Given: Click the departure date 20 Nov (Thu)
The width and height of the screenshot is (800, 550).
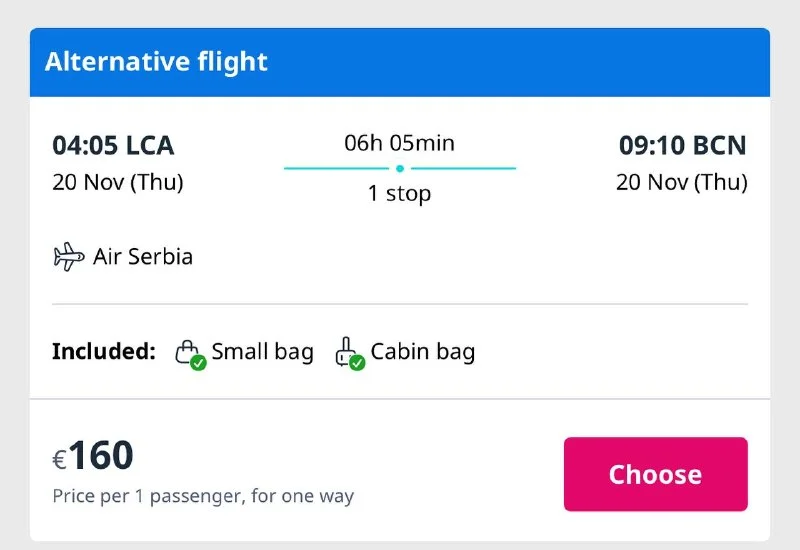Looking at the screenshot, I should [x=118, y=183].
